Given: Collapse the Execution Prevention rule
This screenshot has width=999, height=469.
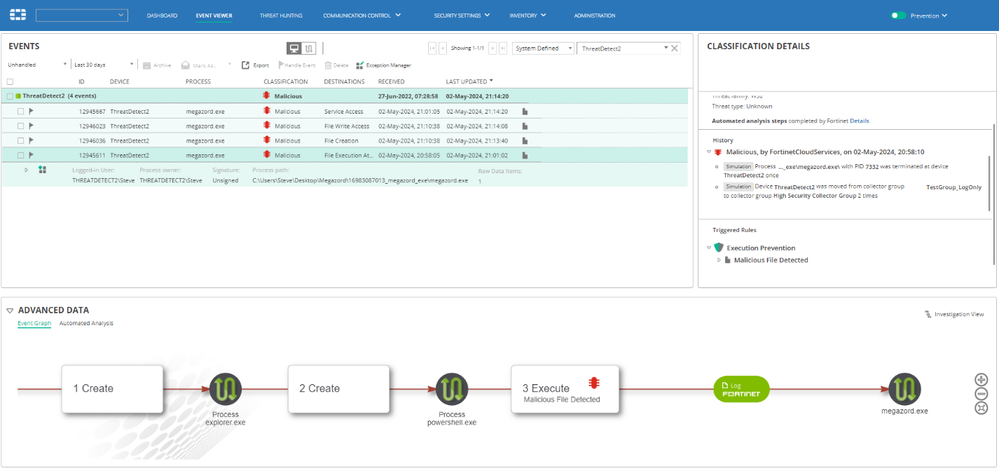Looking at the screenshot, I should [x=709, y=247].
